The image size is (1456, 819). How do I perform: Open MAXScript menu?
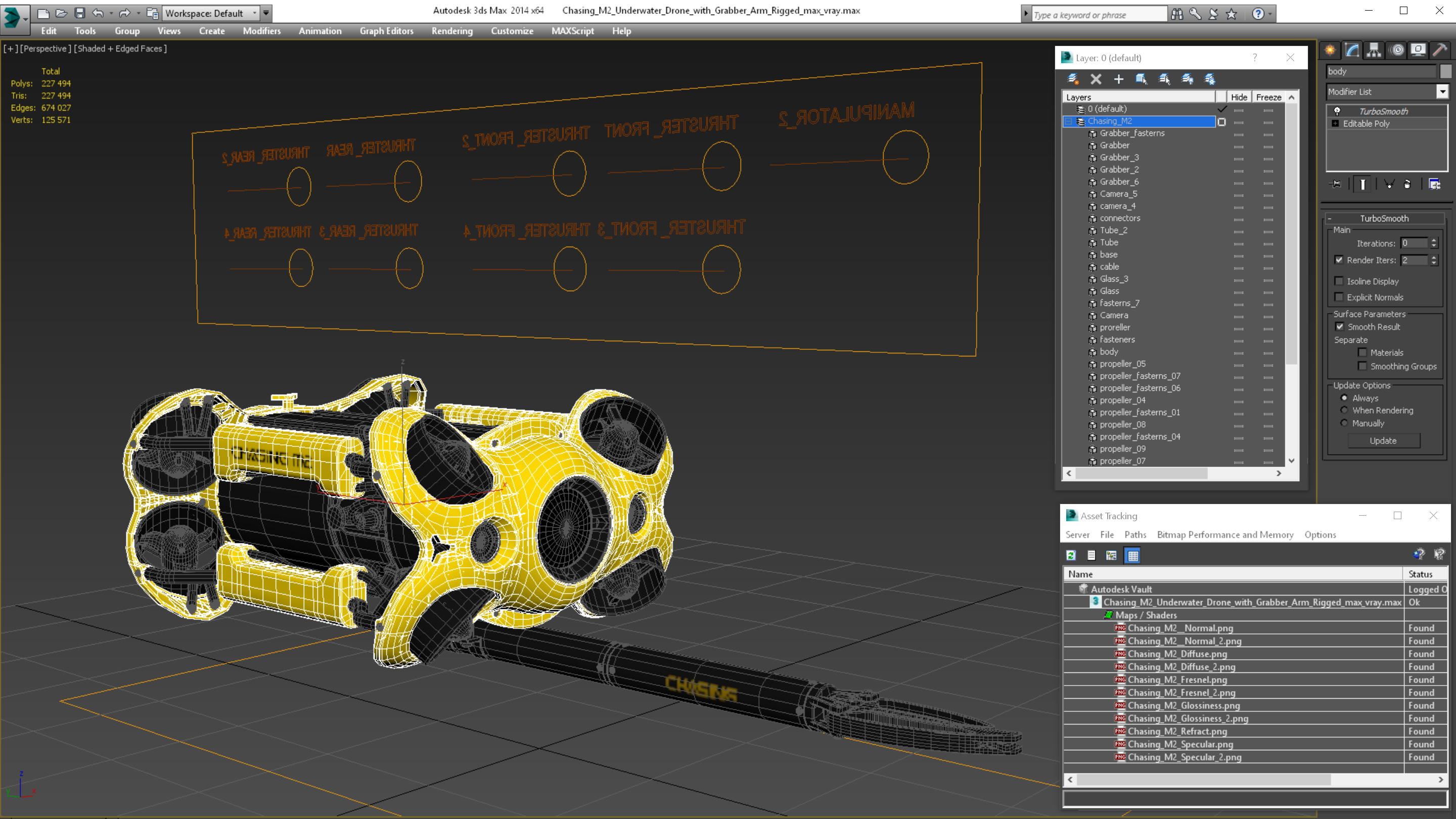pos(573,31)
